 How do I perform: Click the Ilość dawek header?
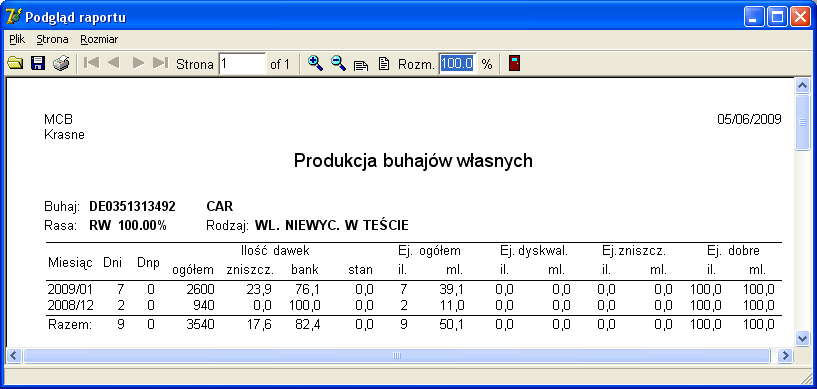point(276,251)
